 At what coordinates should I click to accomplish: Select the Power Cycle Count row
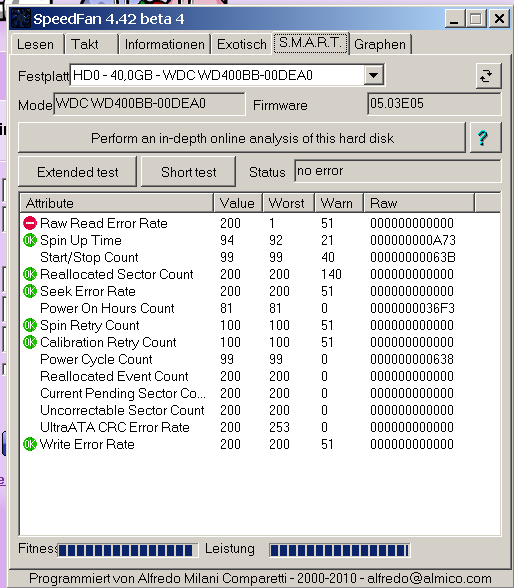click(260, 359)
